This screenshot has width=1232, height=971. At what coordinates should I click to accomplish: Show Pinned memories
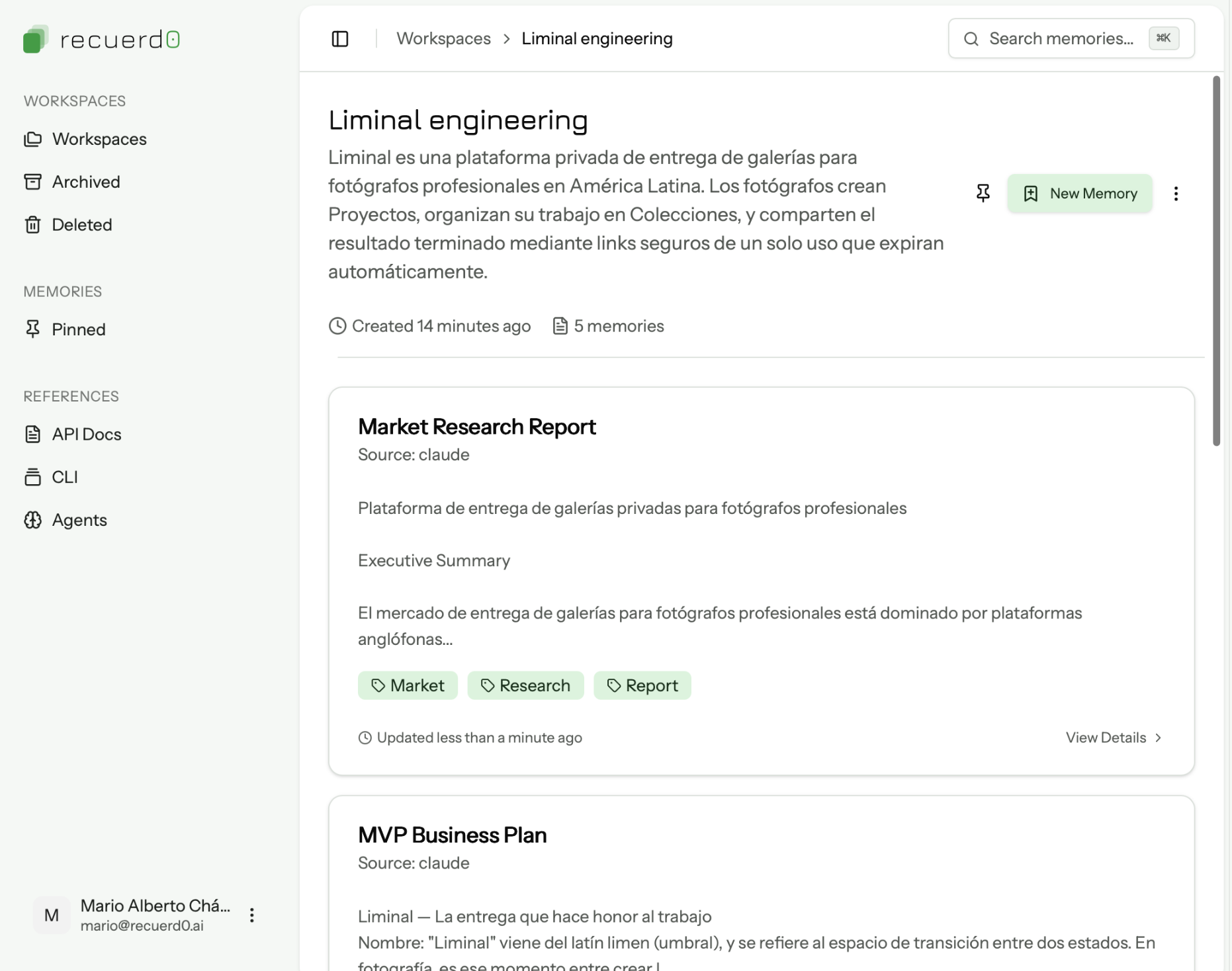pyautogui.click(x=79, y=329)
